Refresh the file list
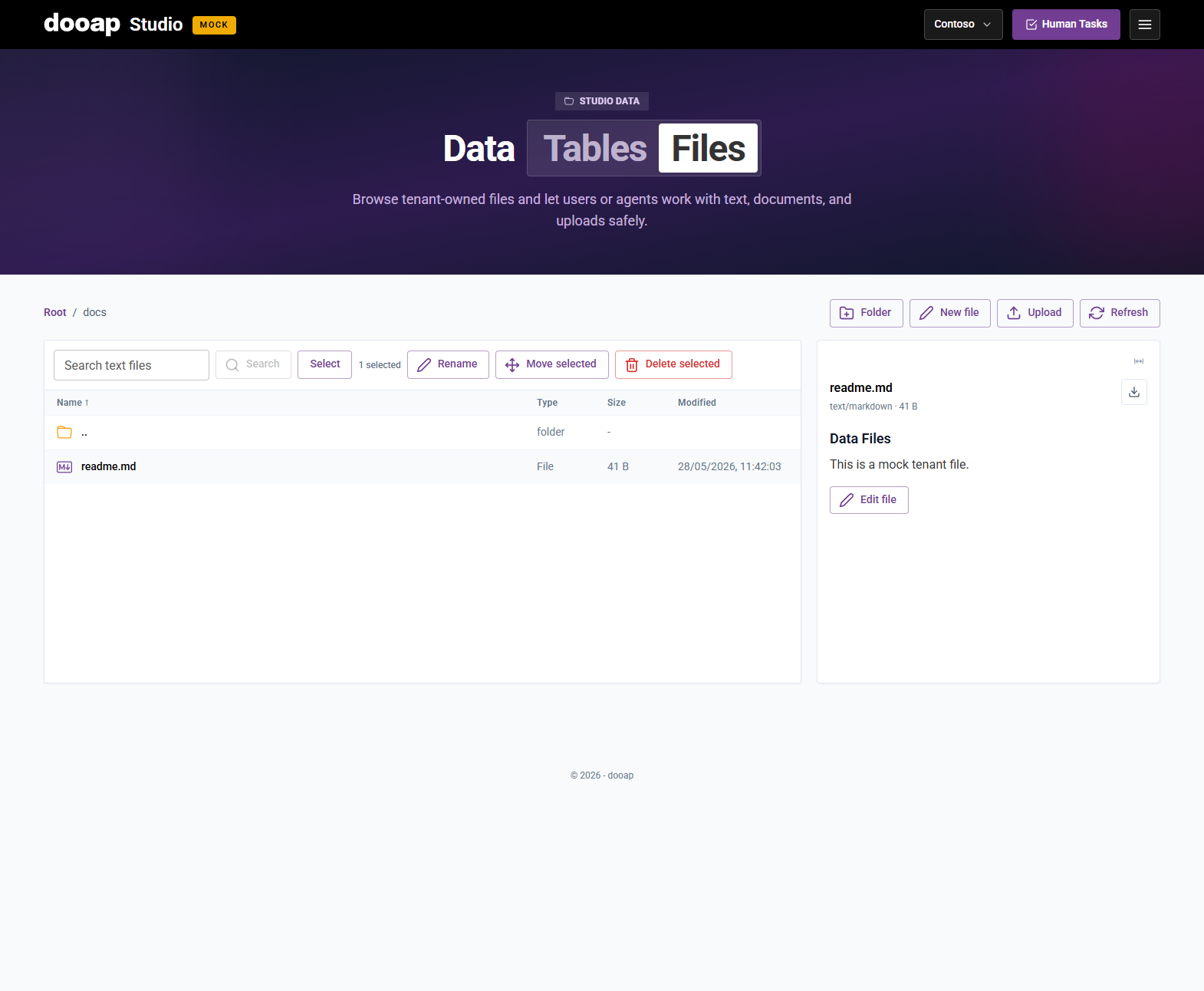1204x991 pixels. point(1119,313)
